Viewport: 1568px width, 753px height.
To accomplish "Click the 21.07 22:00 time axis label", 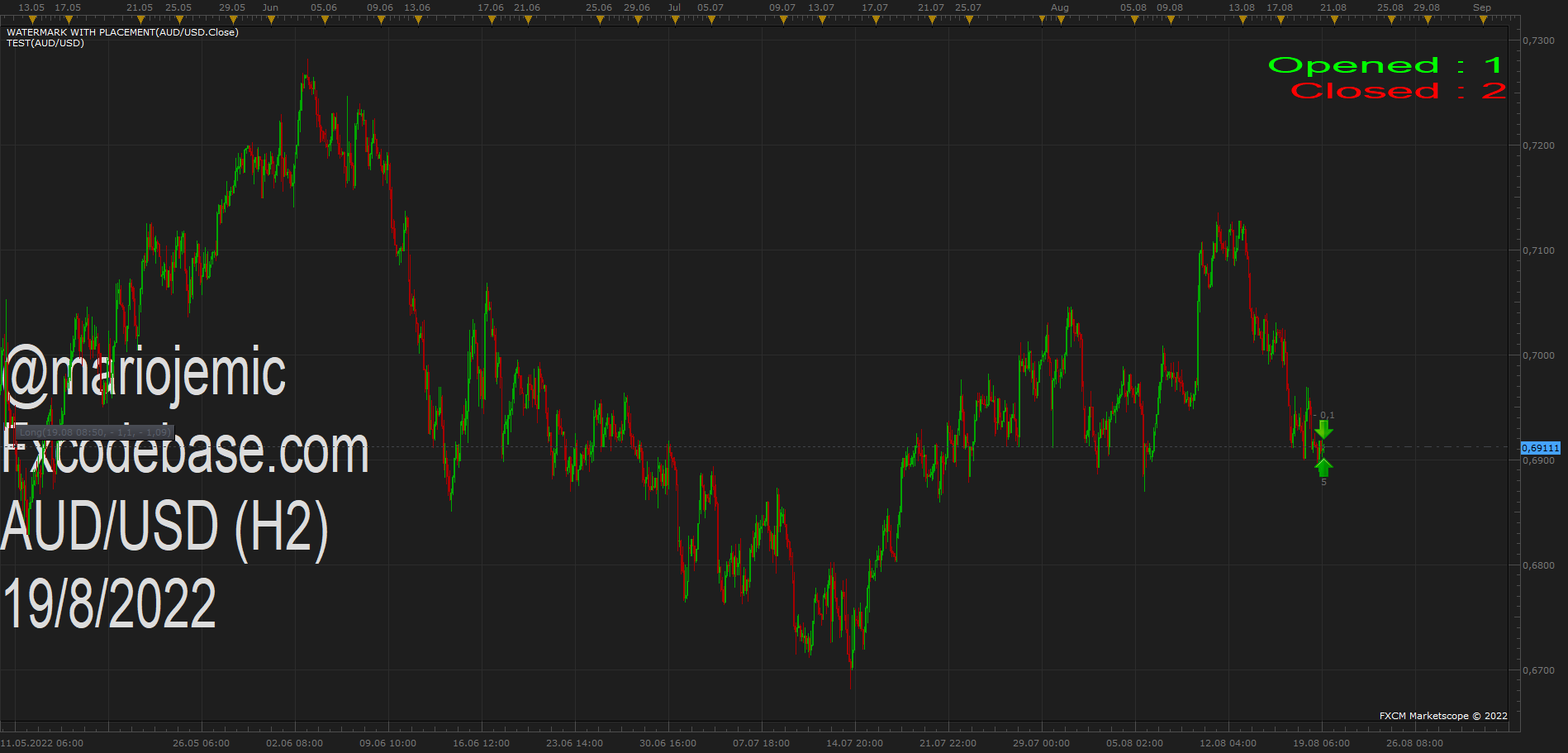I will 948,743.
